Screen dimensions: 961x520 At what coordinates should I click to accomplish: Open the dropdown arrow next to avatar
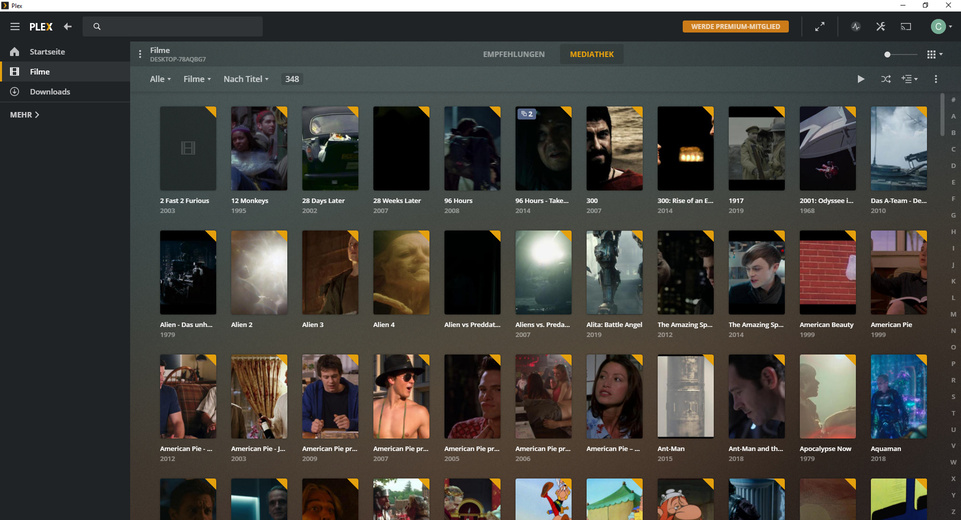(951, 26)
